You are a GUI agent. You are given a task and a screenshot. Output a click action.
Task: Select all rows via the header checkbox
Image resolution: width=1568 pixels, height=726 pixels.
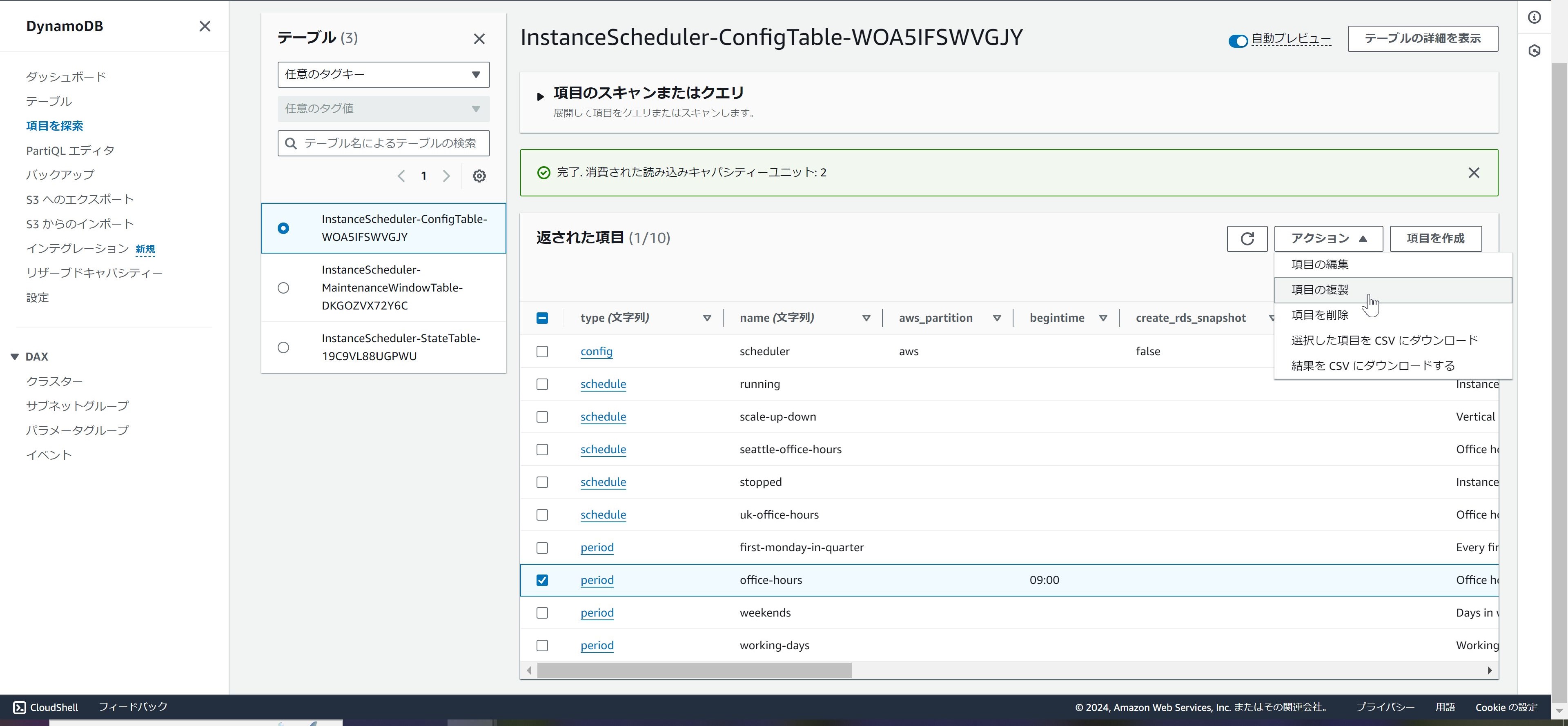(542, 318)
